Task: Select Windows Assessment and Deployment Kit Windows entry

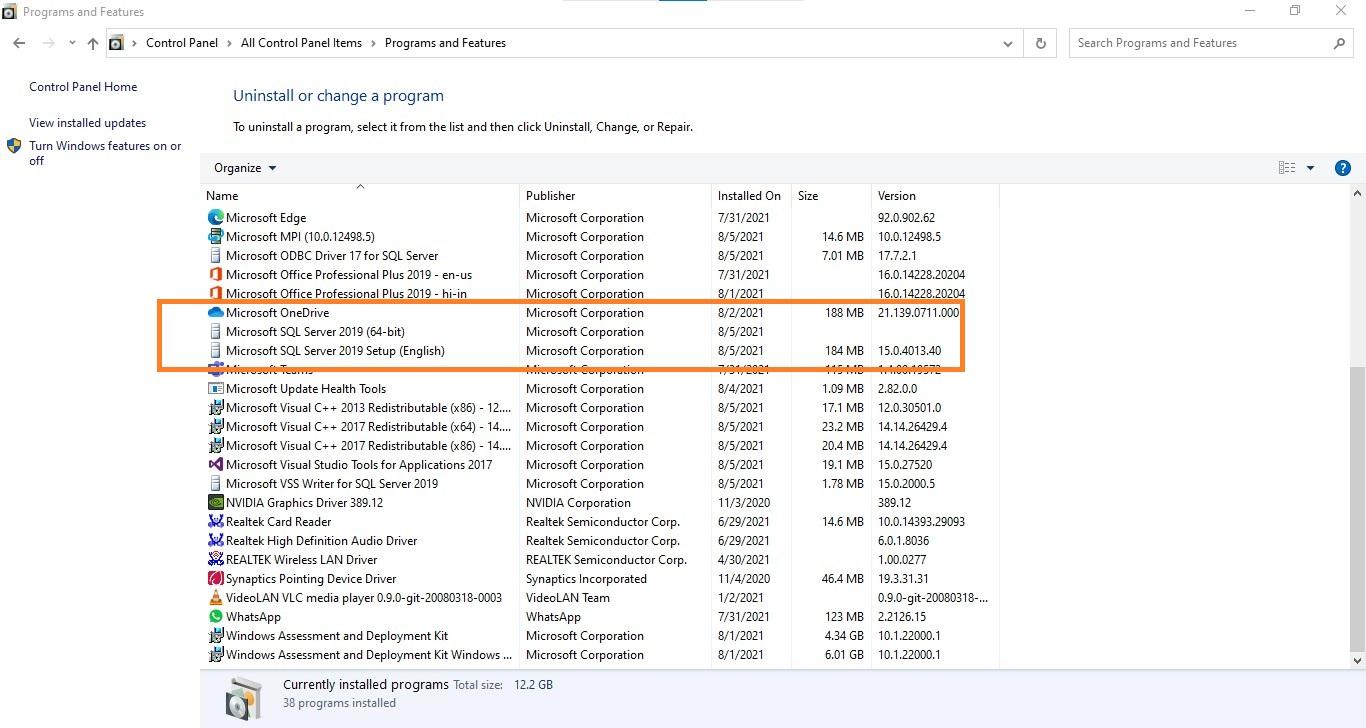Action: coord(369,655)
